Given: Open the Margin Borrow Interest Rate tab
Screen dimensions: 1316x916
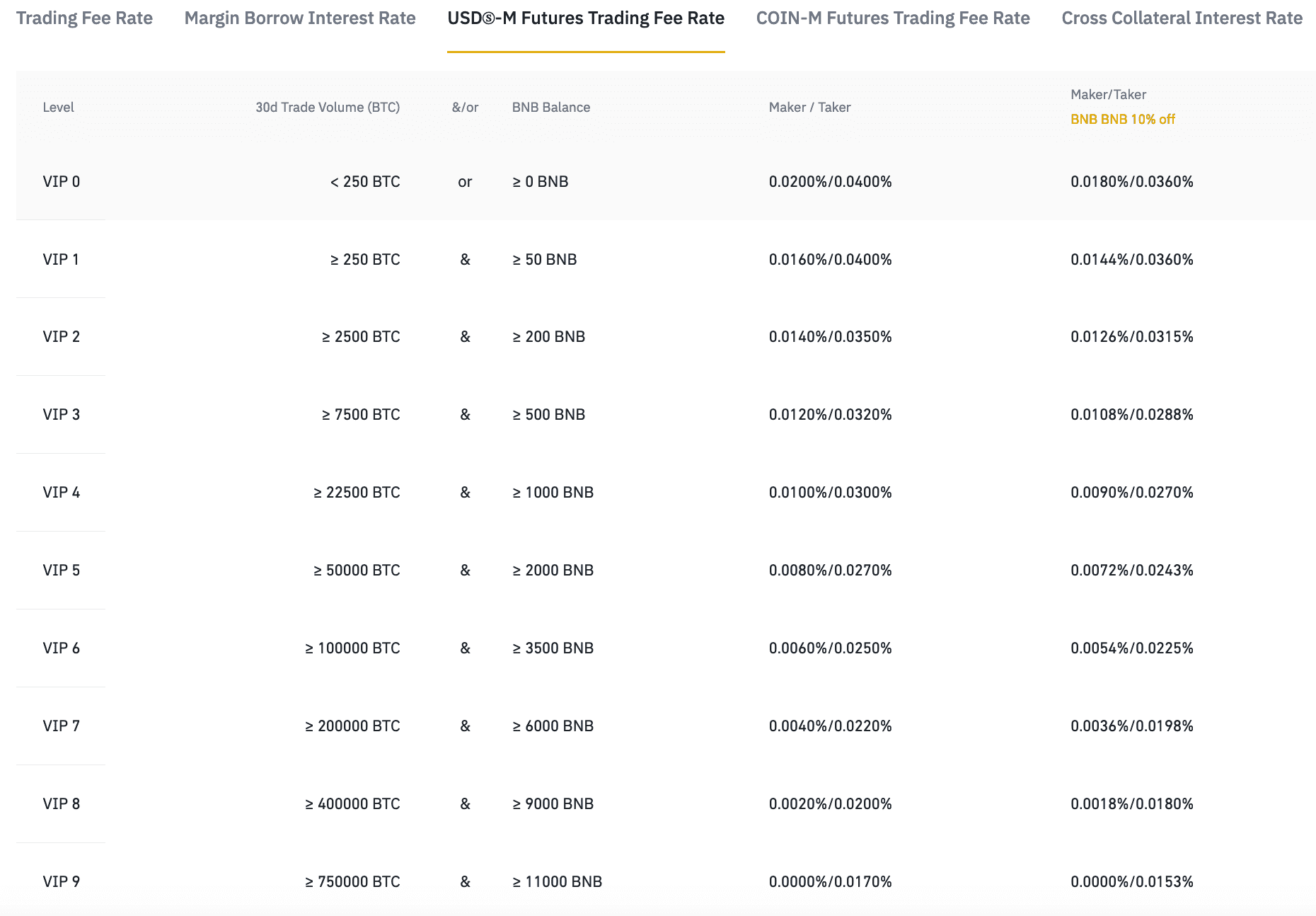Looking at the screenshot, I should point(300,18).
